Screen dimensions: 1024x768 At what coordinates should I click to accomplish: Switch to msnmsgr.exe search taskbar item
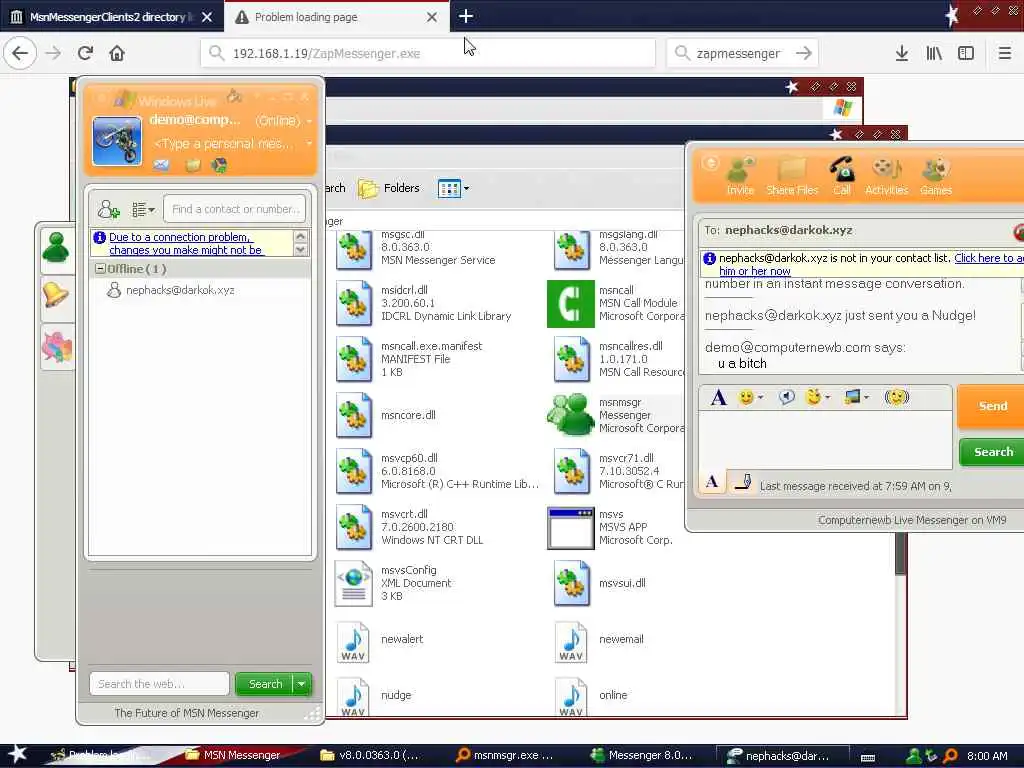505,756
